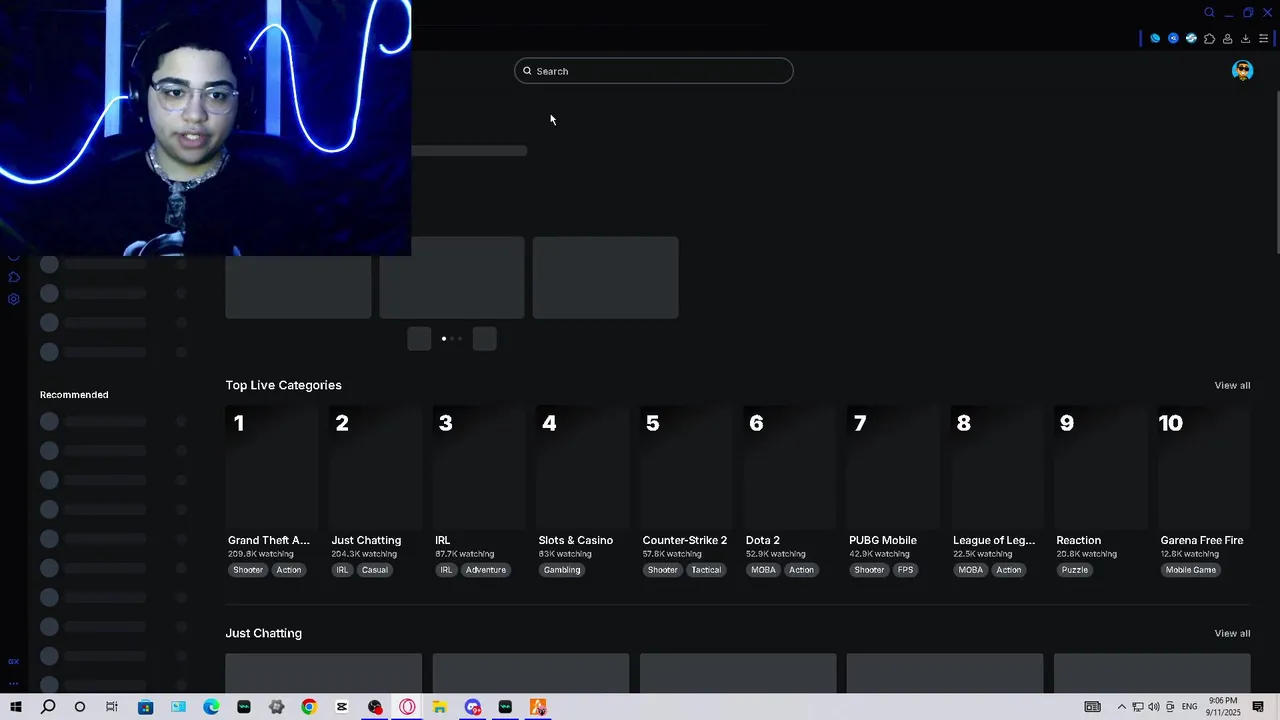
Task: View all Top Live Categories
Action: point(1232,385)
